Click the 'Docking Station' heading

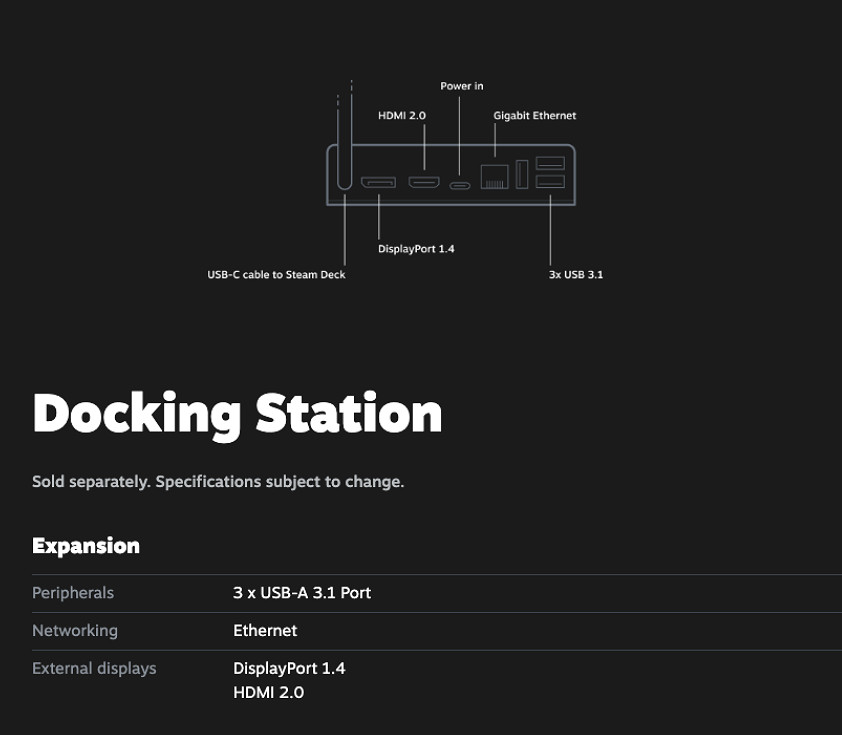(237, 412)
